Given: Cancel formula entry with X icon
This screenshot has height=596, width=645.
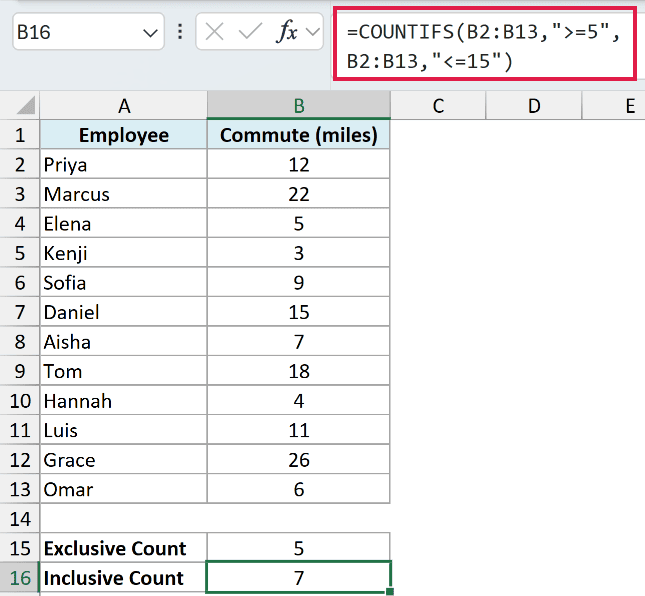Looking at the screenshot, I should (x=214, y=32).
